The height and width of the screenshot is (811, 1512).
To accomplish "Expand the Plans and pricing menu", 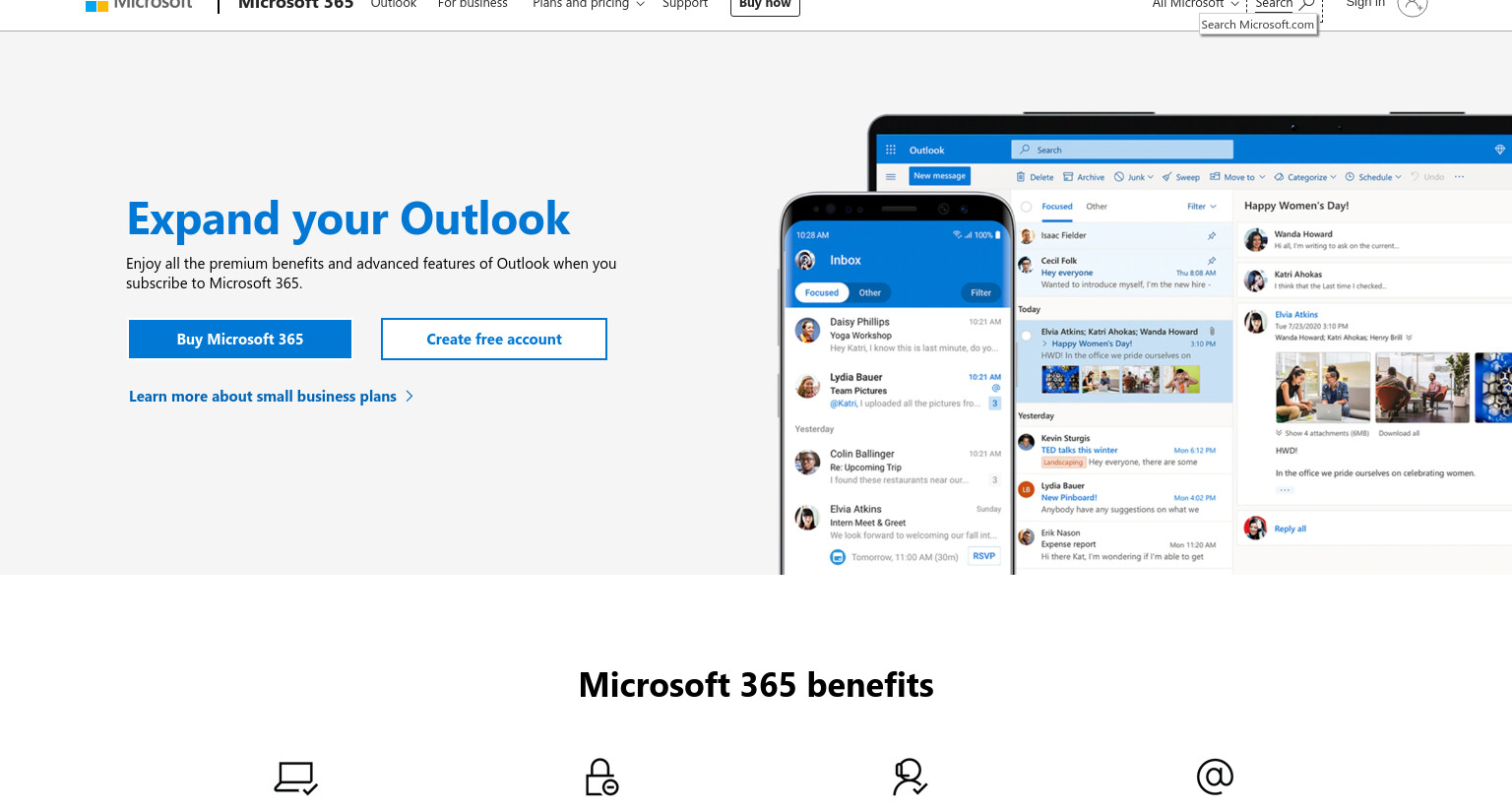I will (x=589, y=5).
